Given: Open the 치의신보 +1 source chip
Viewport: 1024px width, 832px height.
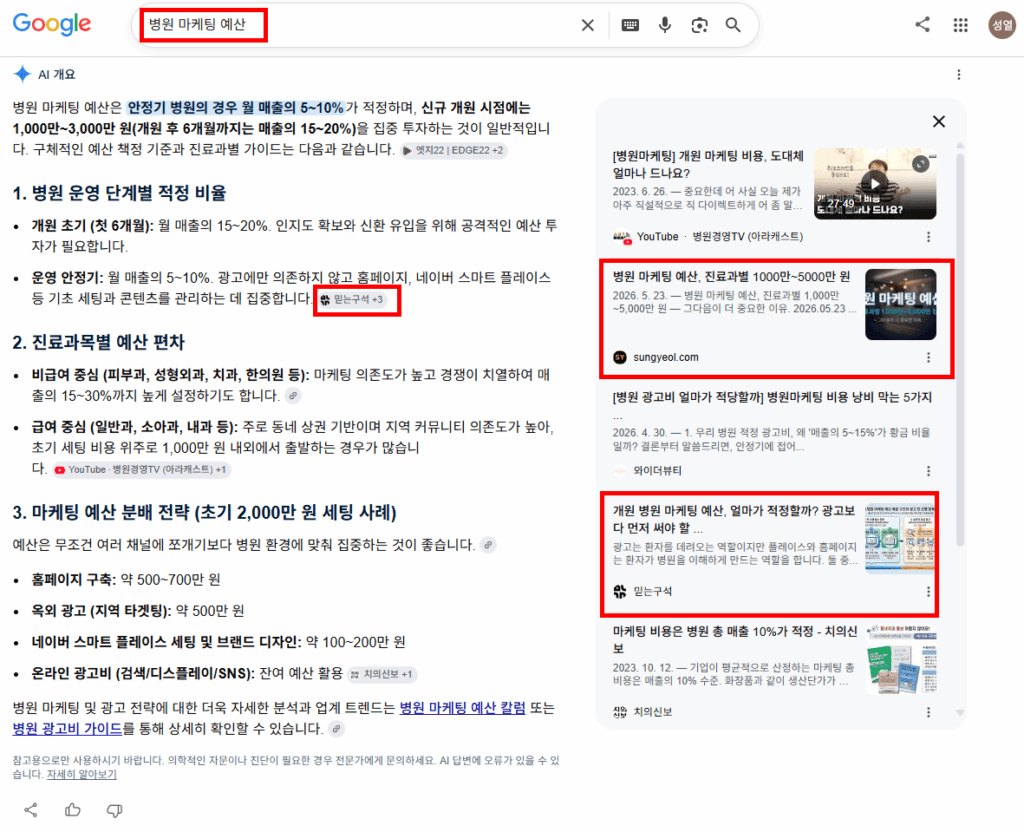Looking at the screenshot, I should coord(382,674).
